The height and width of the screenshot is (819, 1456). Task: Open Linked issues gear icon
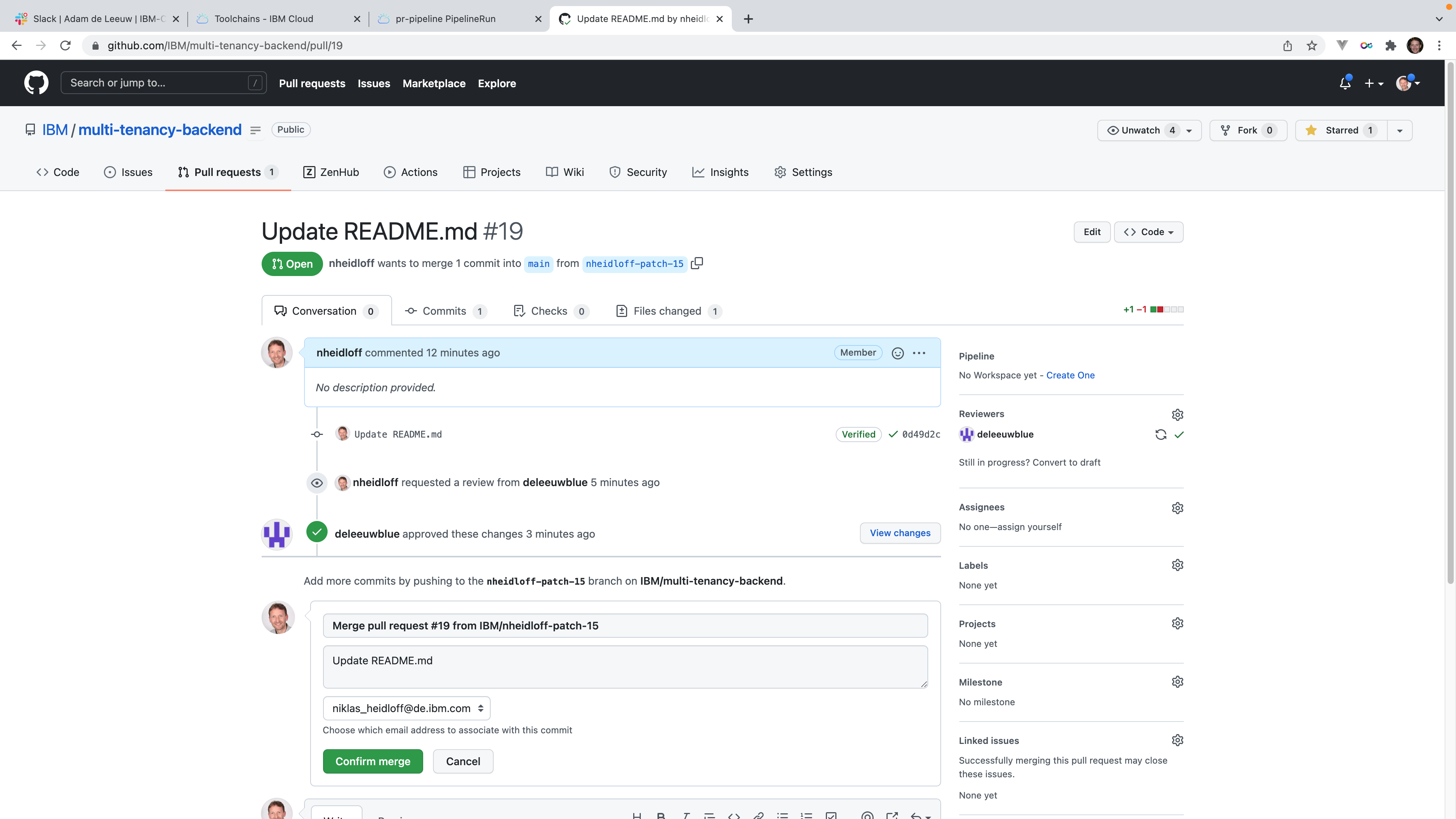click(x=1177, y=741)
